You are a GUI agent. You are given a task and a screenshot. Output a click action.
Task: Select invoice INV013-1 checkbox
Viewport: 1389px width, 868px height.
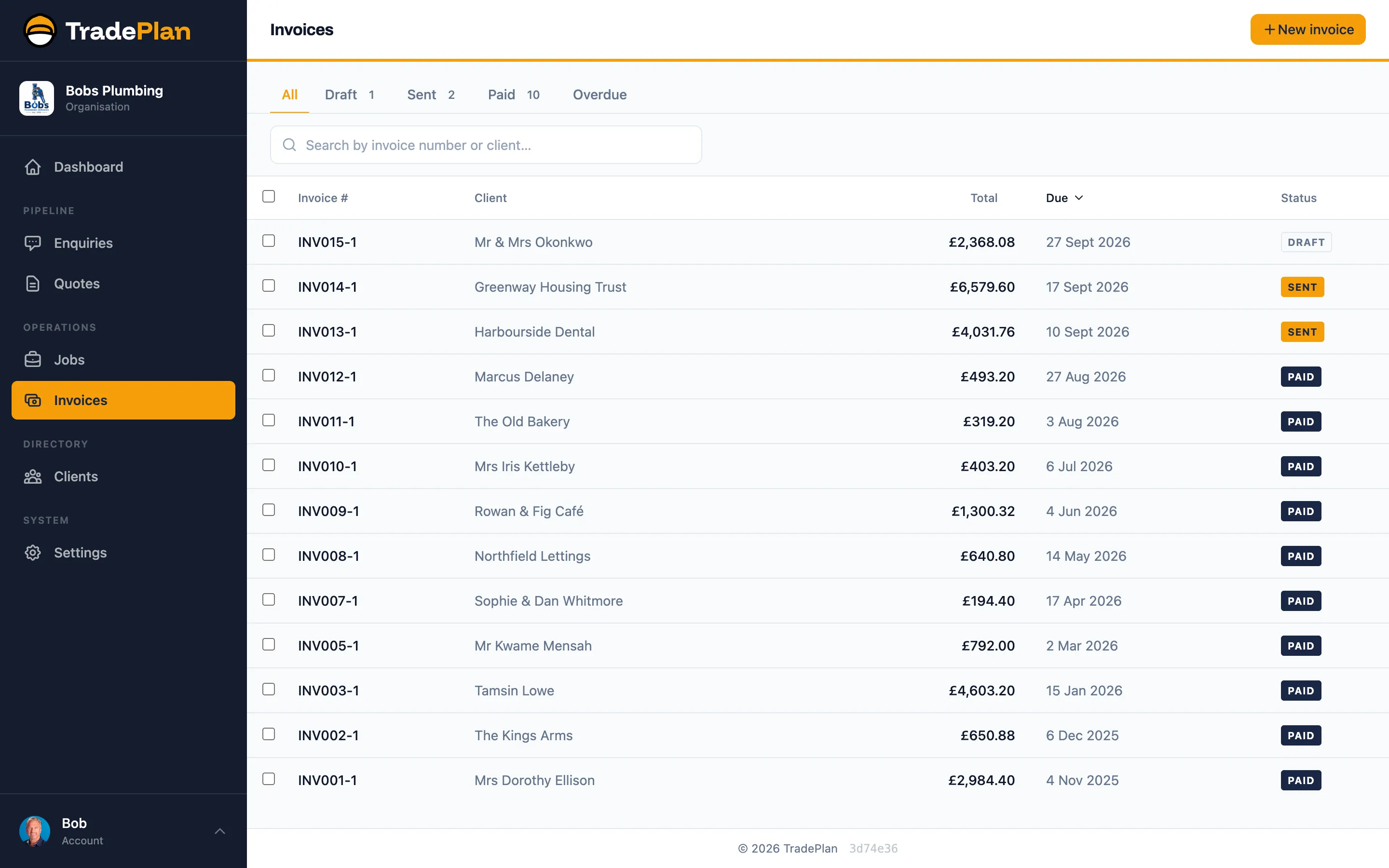[x=269, y=330]
